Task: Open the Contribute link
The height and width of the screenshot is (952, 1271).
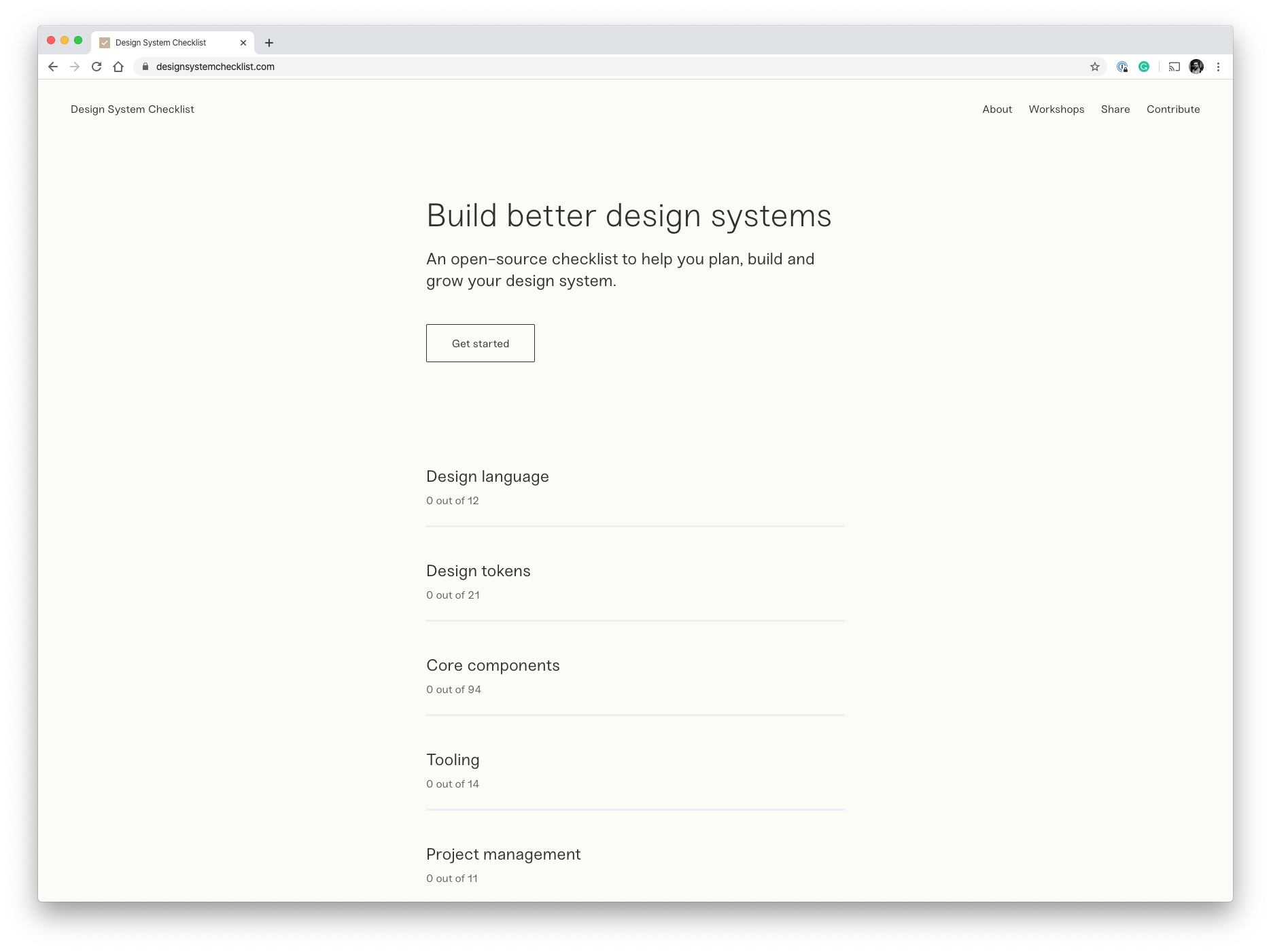Action: (x=1173, y=109)
